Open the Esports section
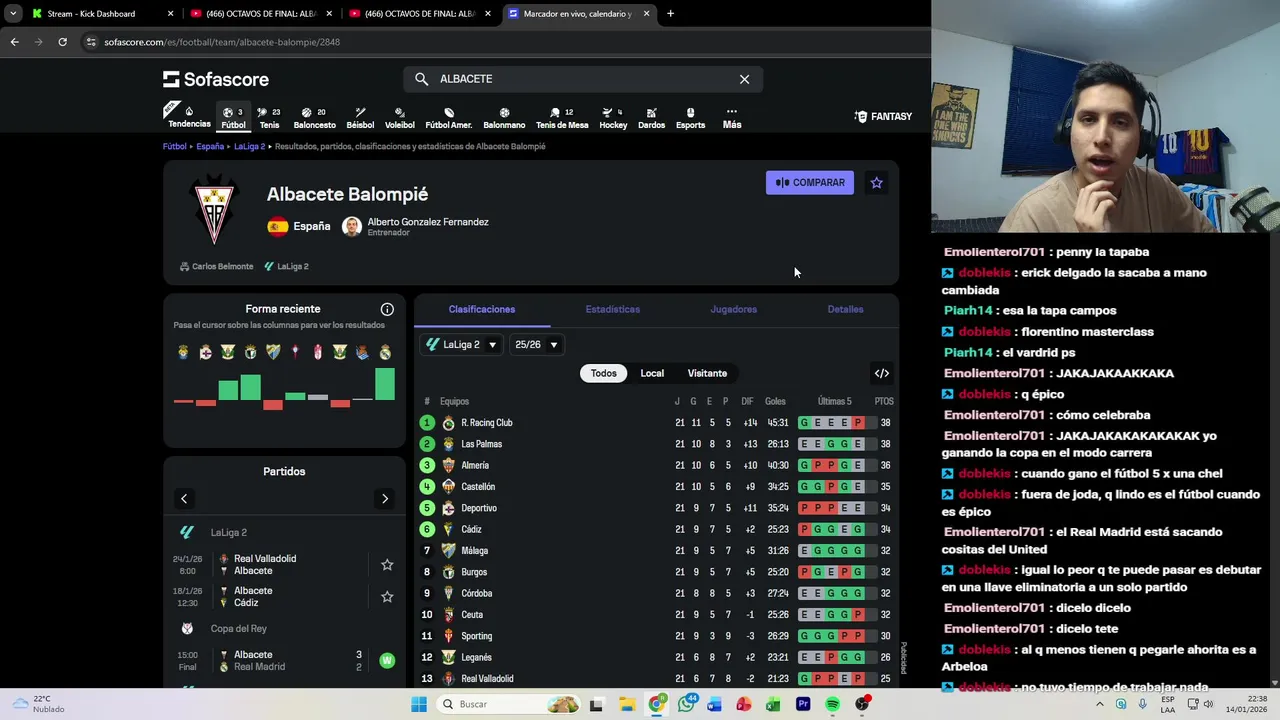Image resolution: width=1280 pixels, height=720 pixels. [x=690, y=118]
